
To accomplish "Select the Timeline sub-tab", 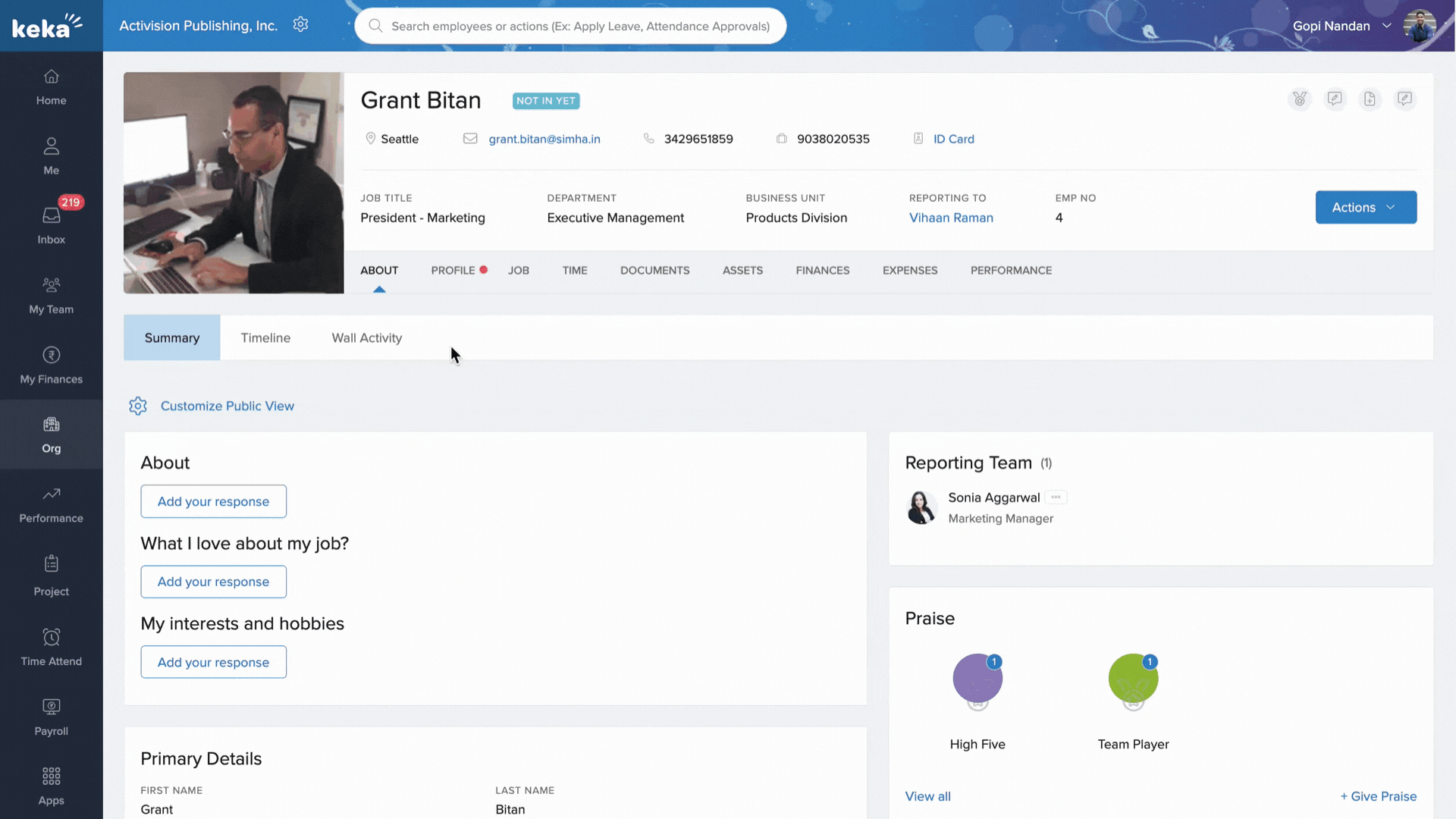I will click(265, 338).
